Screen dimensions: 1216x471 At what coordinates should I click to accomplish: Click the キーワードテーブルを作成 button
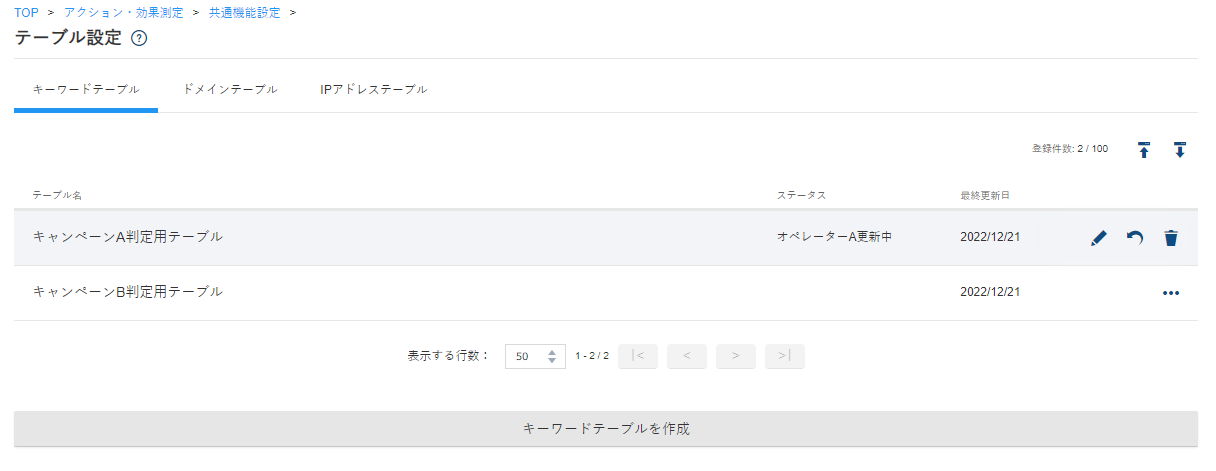[x=606, y=429]
